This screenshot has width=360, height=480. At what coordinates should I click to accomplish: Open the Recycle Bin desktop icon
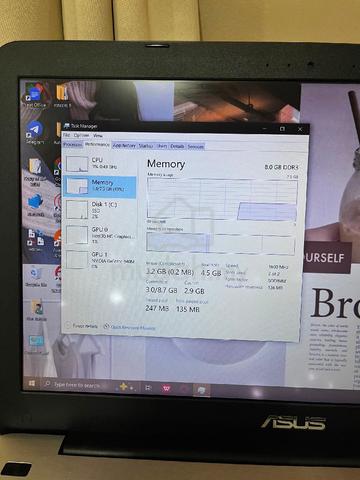click(x=35, y=276)
